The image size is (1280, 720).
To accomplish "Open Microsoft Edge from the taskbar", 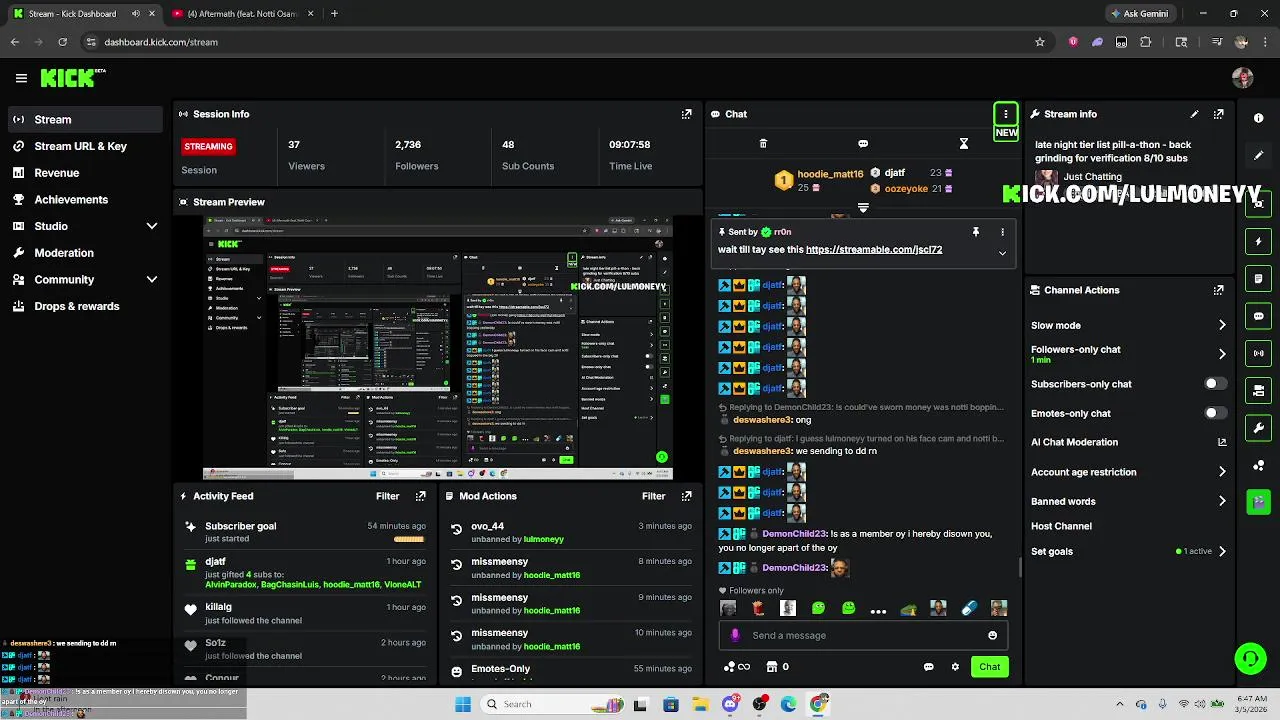I will pos(789,704).
